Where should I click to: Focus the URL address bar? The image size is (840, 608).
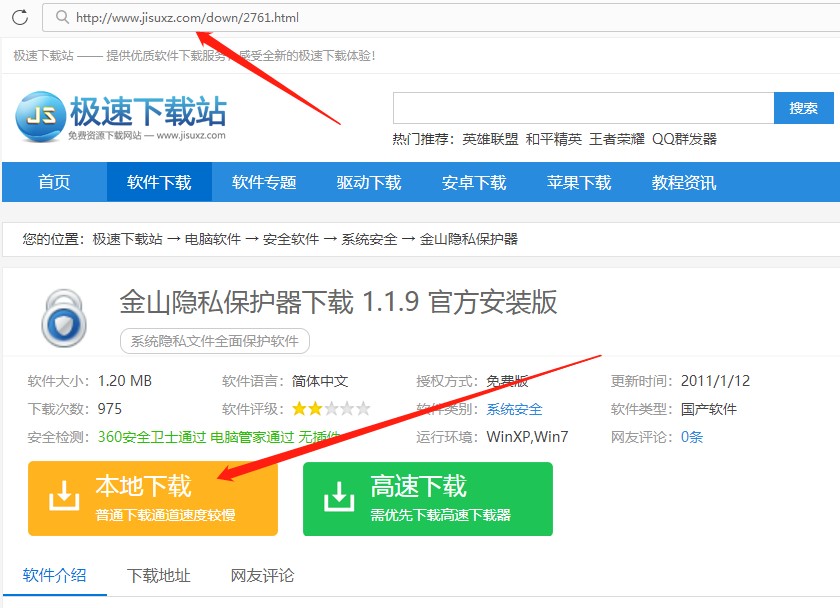(x=440, y=18)
